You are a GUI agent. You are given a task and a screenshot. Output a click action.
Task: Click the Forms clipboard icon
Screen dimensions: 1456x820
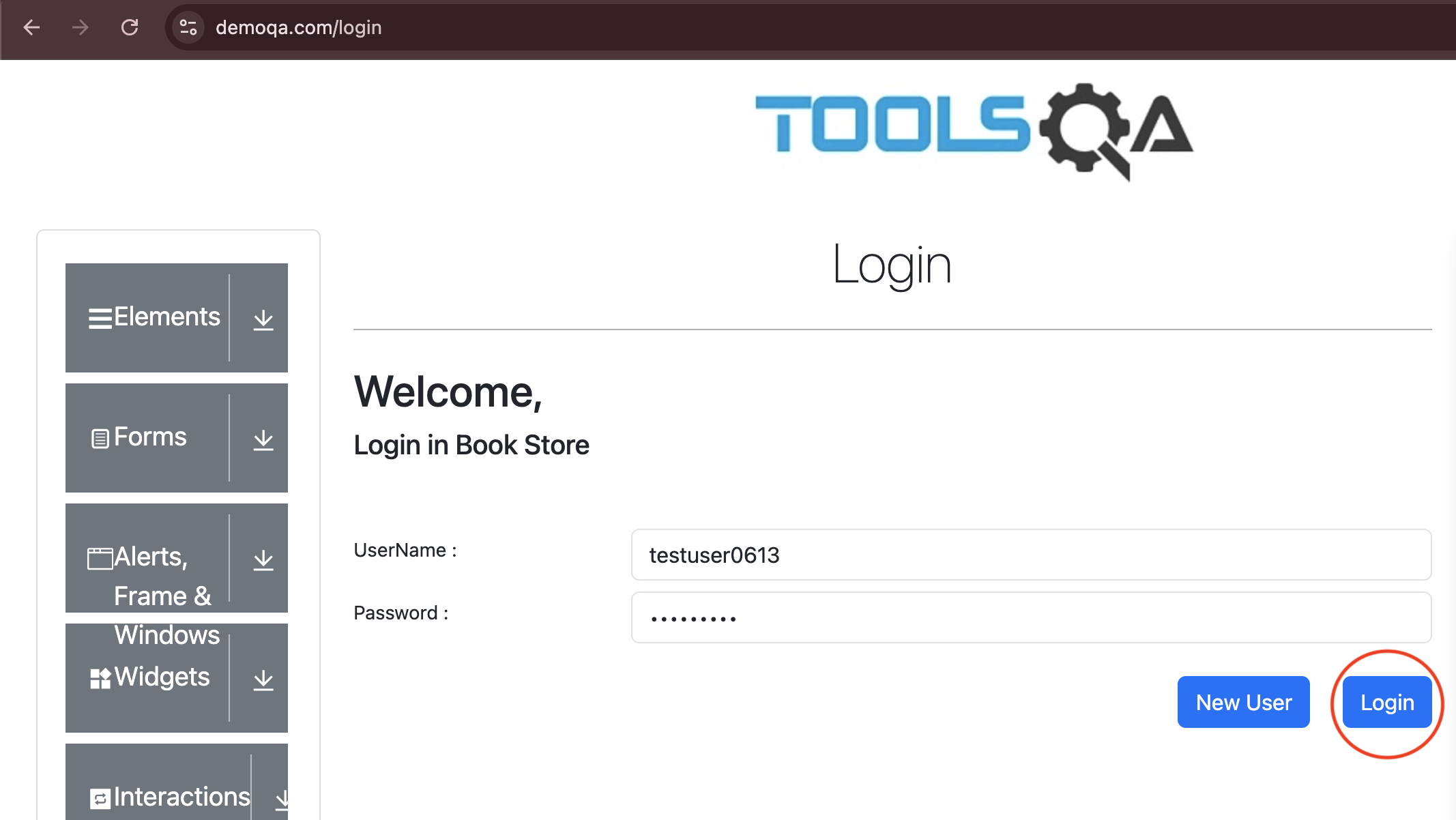pyautogui.click(x=100, y=439)
